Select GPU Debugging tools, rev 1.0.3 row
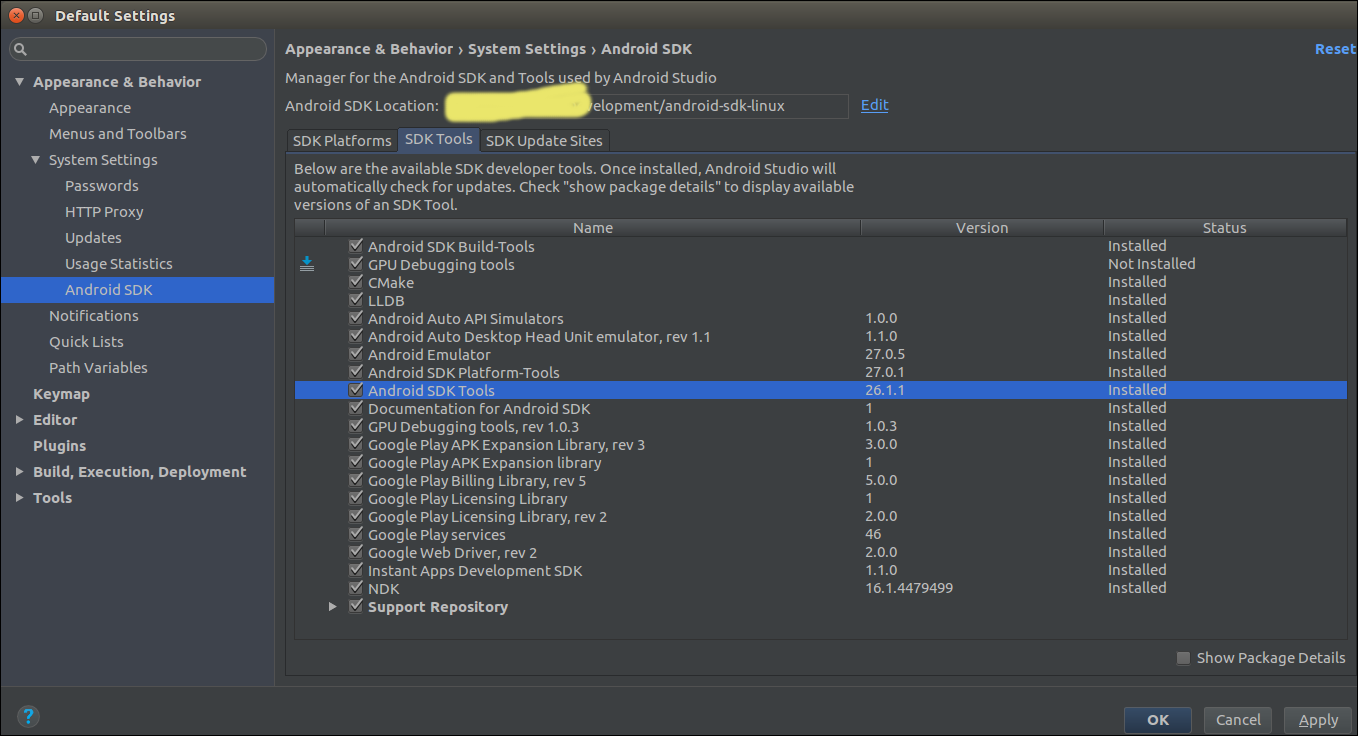Screen dimensions: 1358x736 (x=821, y=426)
